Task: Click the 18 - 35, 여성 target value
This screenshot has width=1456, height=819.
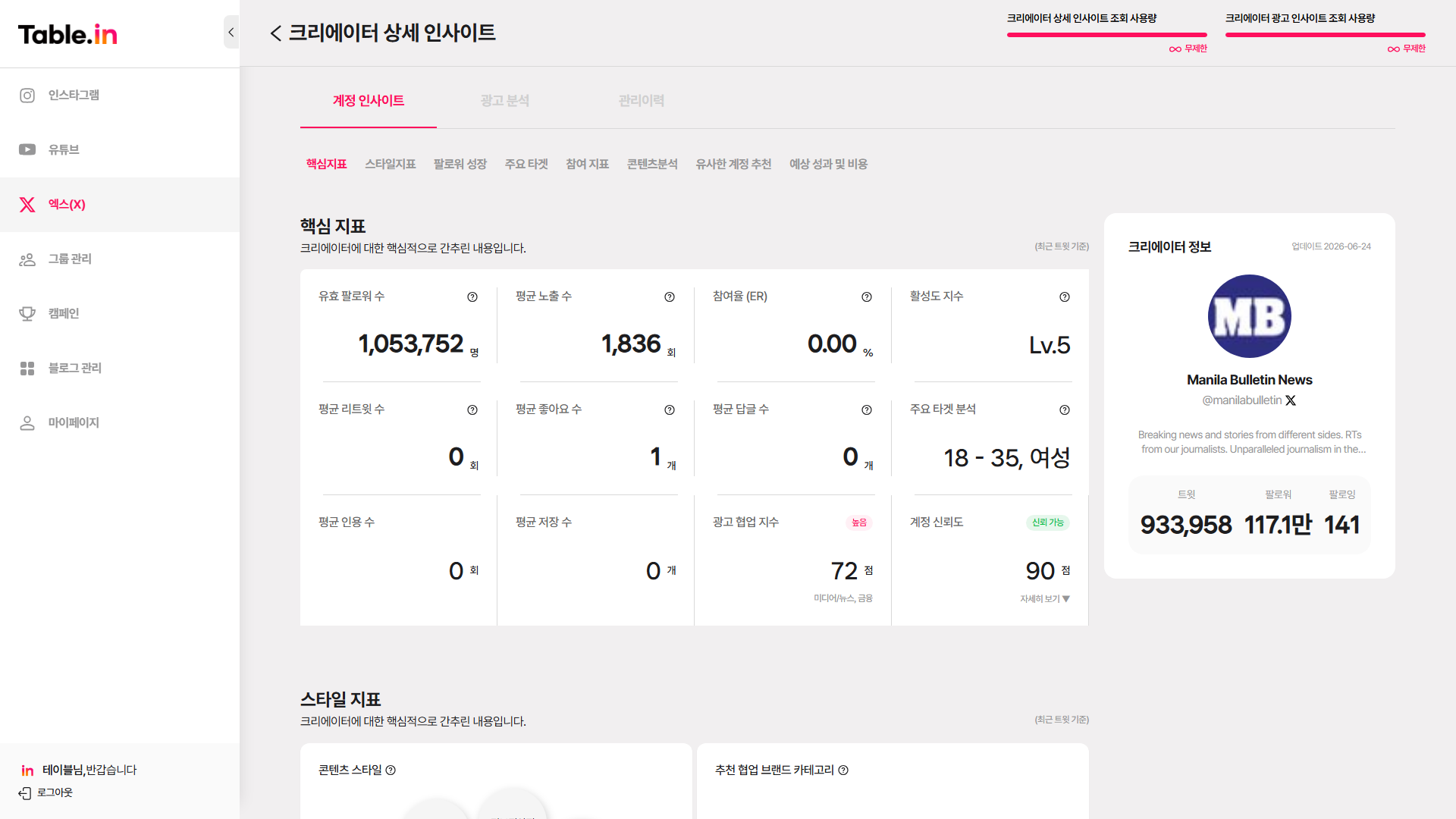Action: pyautogui.click(x=1007, y=458)
